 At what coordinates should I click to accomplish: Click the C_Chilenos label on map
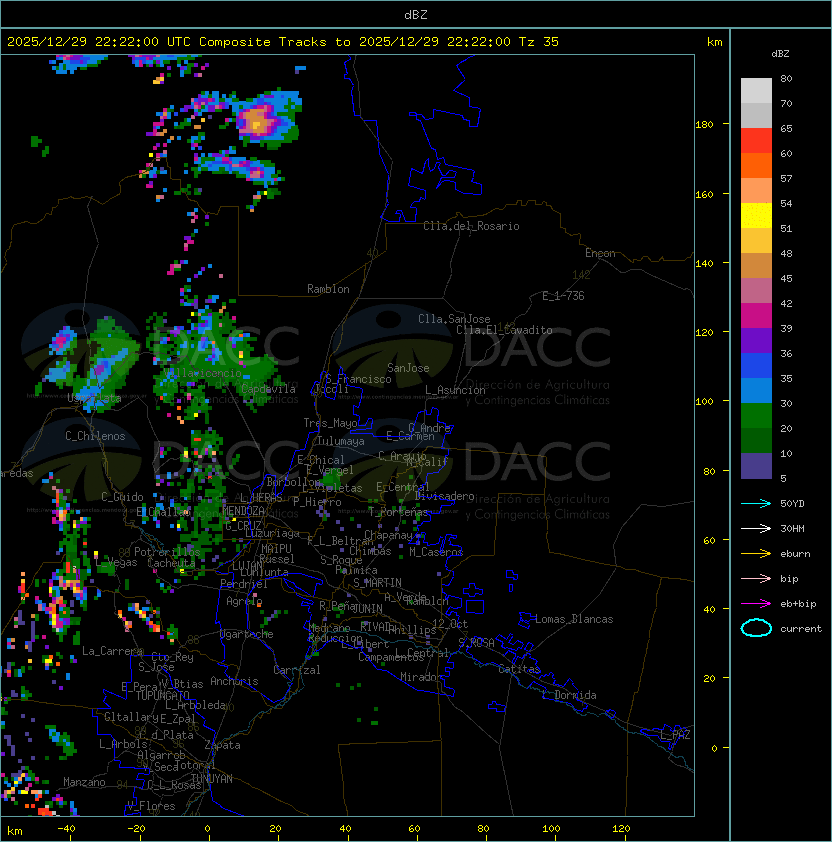point(95,436)
